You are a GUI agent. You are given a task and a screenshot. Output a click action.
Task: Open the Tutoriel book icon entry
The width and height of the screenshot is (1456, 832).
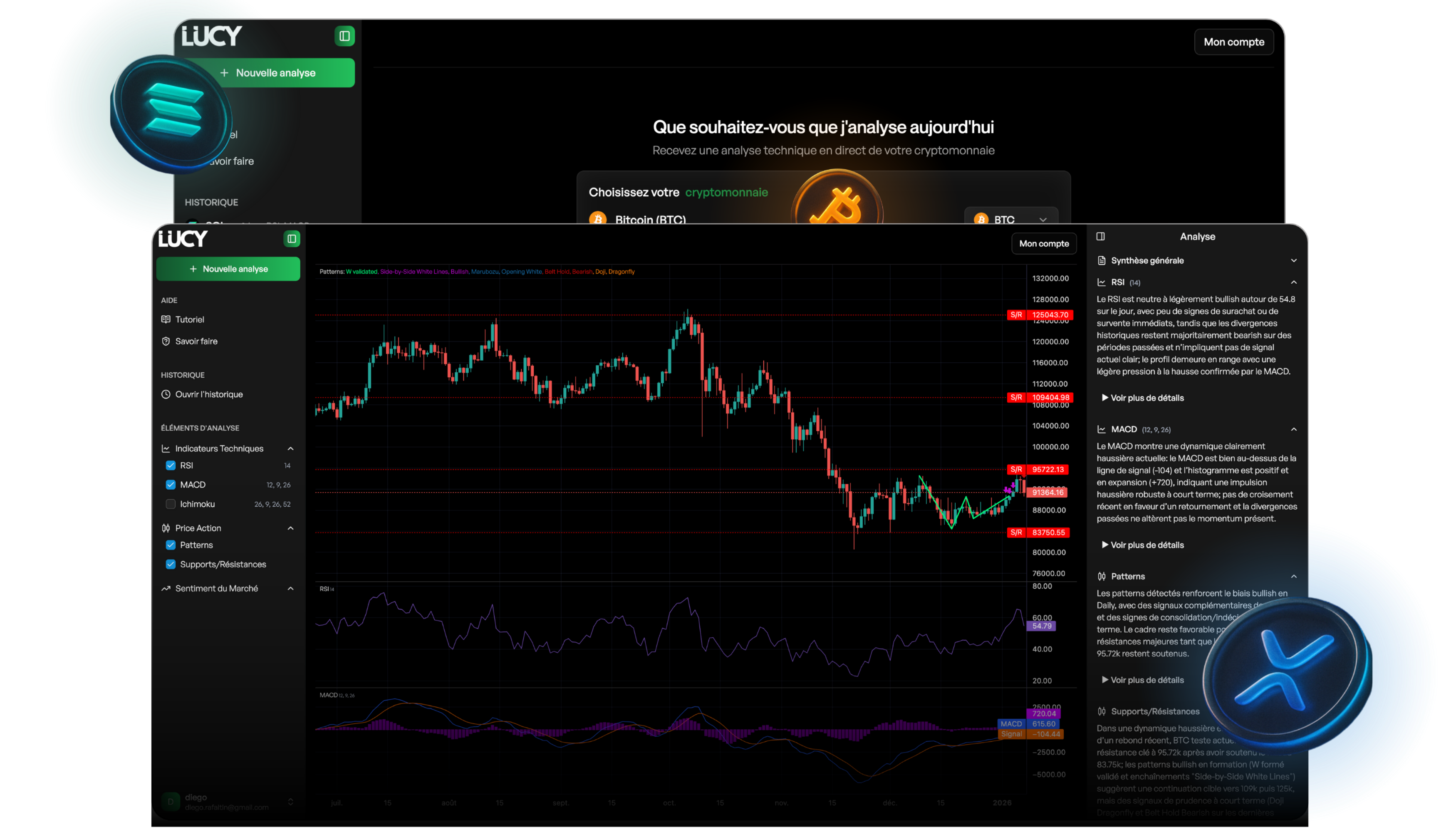pos(166,319)
